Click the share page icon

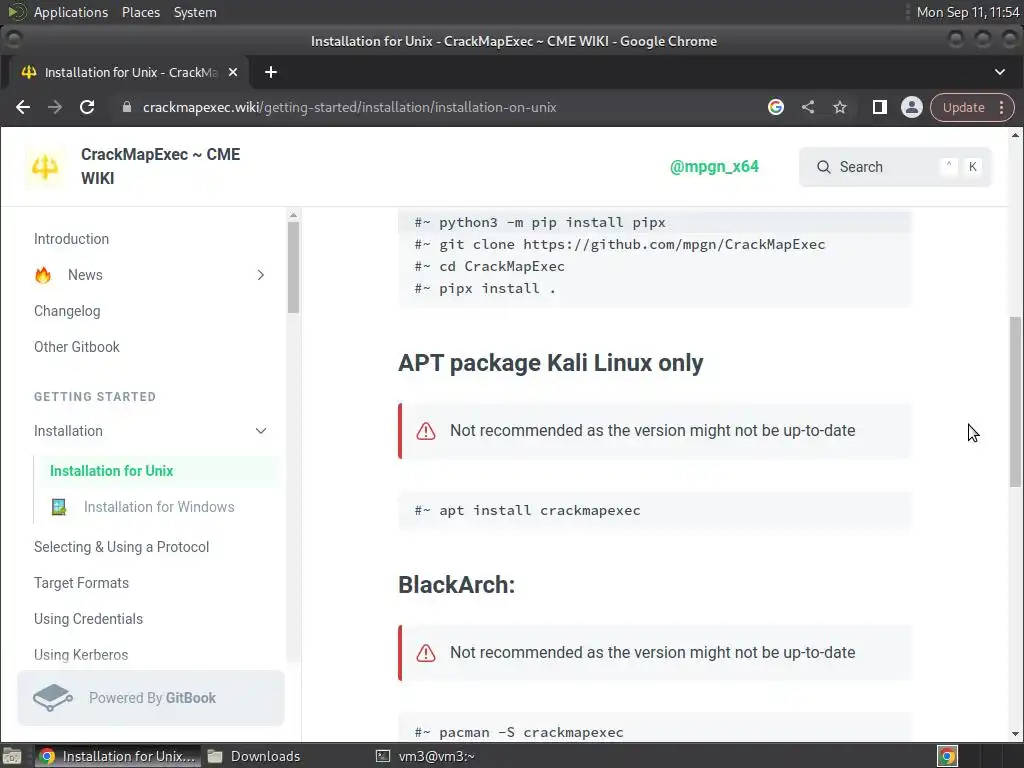click(808, 107)
